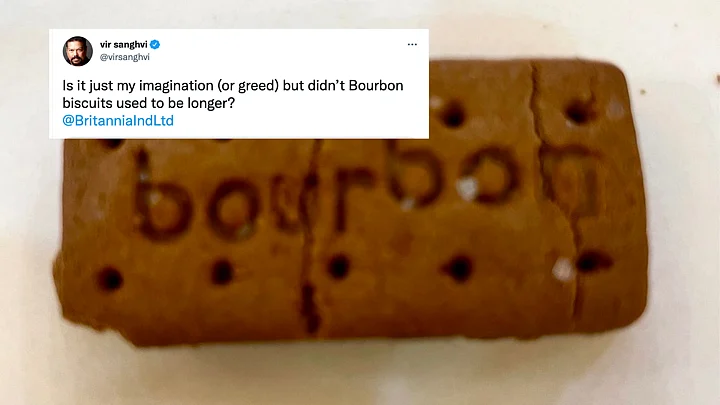Viewport: 720px width, 405px height.
Task: Click the blue verified checkmark badge
Action: tap(155, 45)
